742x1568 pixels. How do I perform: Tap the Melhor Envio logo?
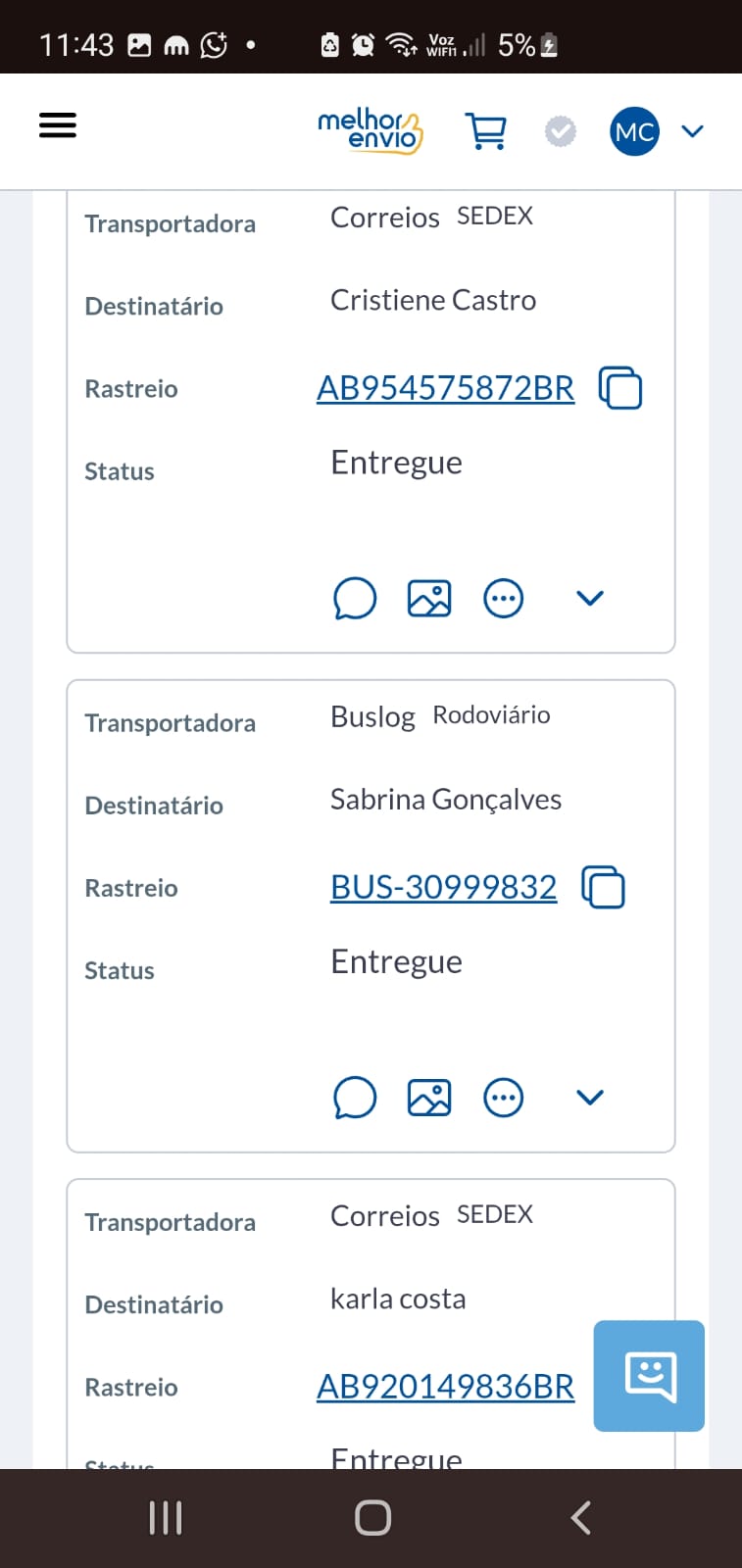pos(370,131)
